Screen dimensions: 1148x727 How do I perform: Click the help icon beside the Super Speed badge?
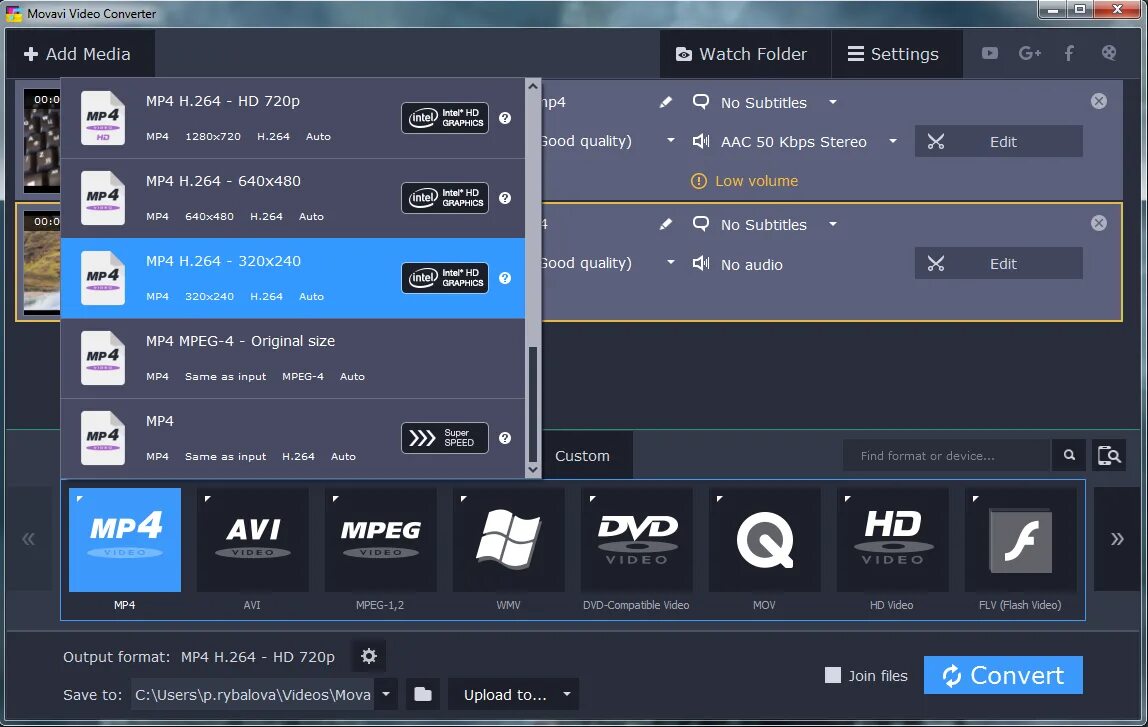click(505, 438)
